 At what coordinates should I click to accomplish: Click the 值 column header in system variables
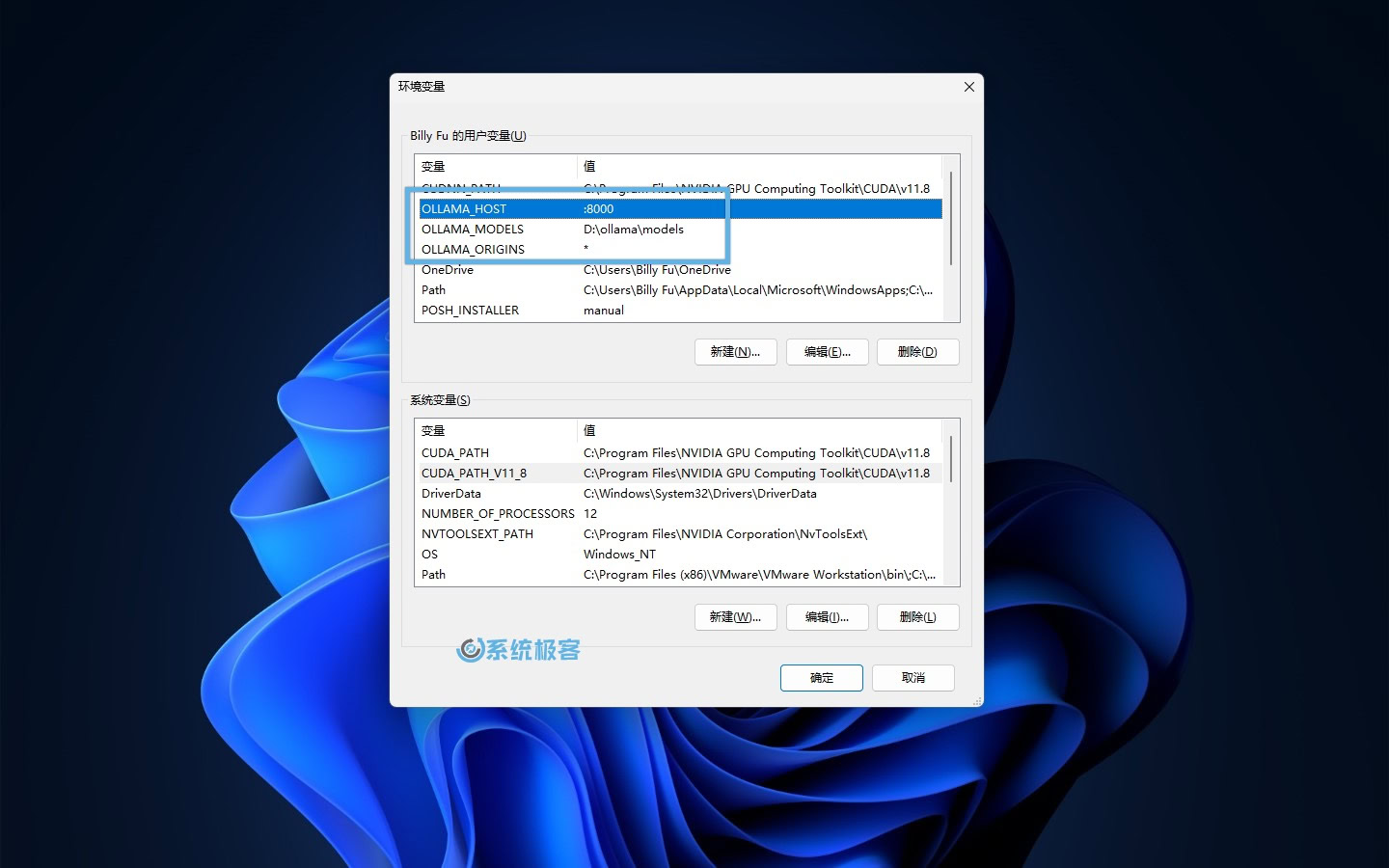pos(759,430)
